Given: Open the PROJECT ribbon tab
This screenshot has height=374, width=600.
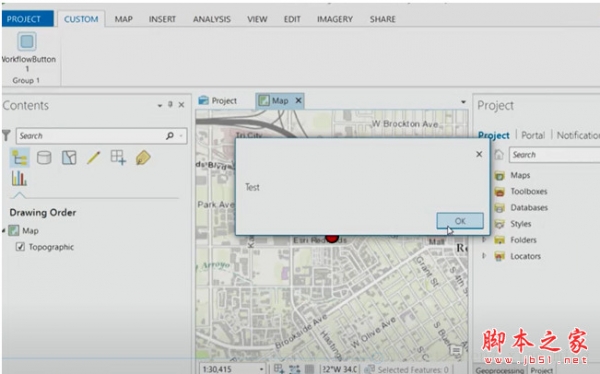Looking at the screenshot, I should click(27, 19).
